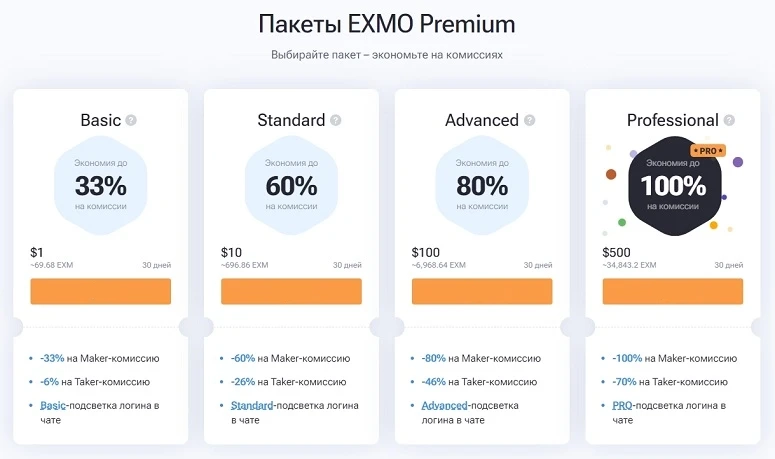
Task: Click the Пакеты EXMO Premium heading
Action: tap(386, 24)
